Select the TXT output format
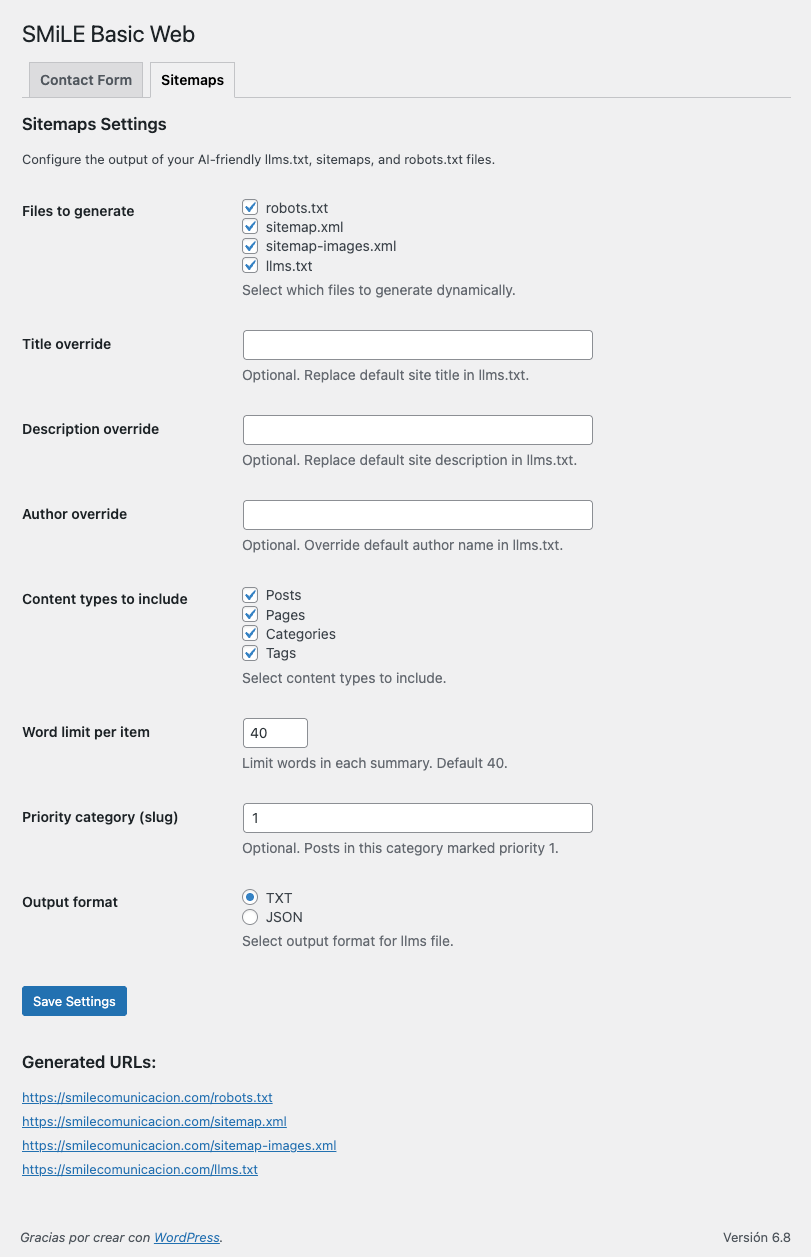Image resolution: width=811 pixels, height=1257 pixels. 250,898
